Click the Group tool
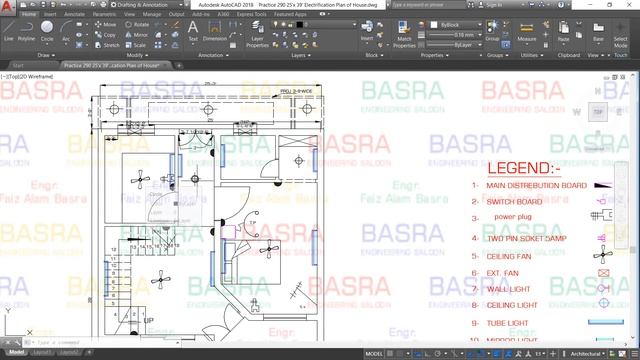 click(x=492, y=31)
